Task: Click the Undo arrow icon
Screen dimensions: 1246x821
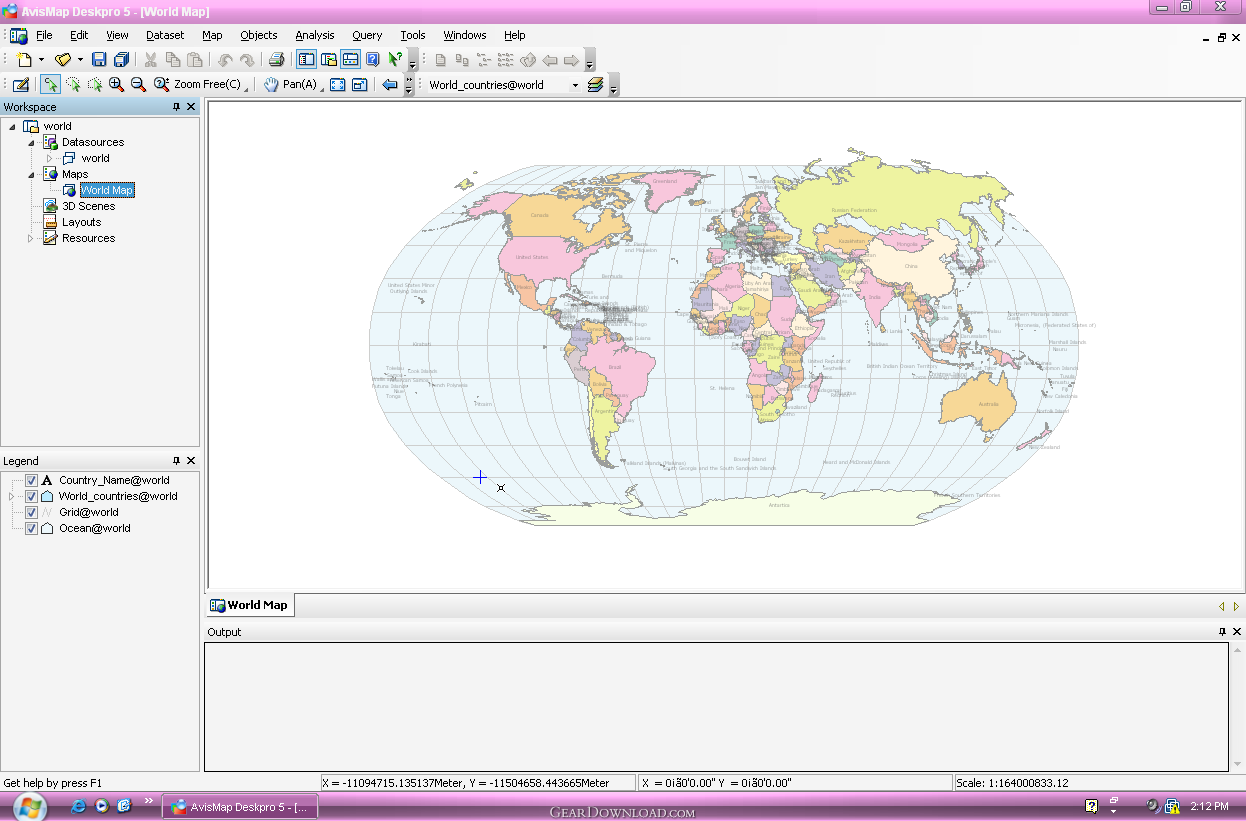Action: tap(225, 60)
